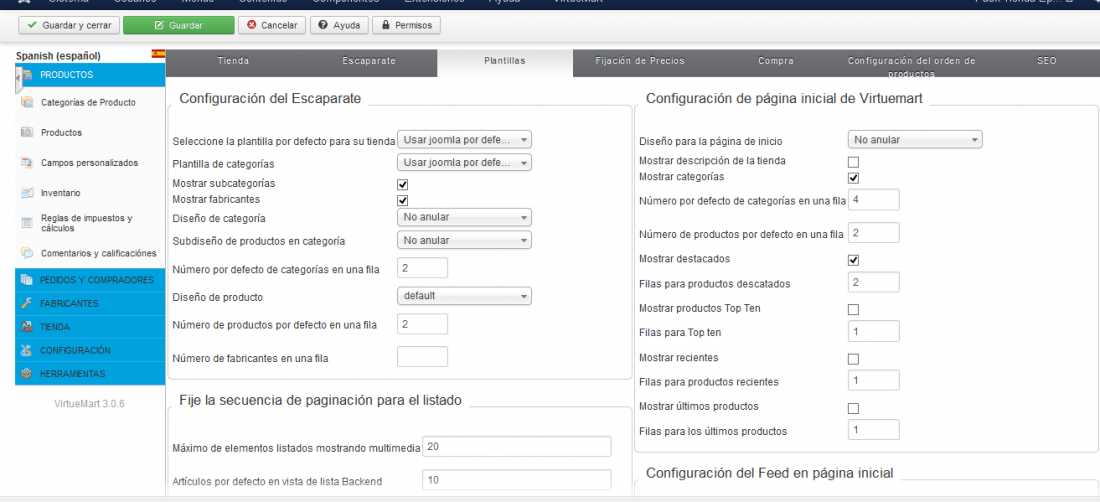Click the Inventario chart icon
This screenshot has height=502, width=1100.
(27, 192)
